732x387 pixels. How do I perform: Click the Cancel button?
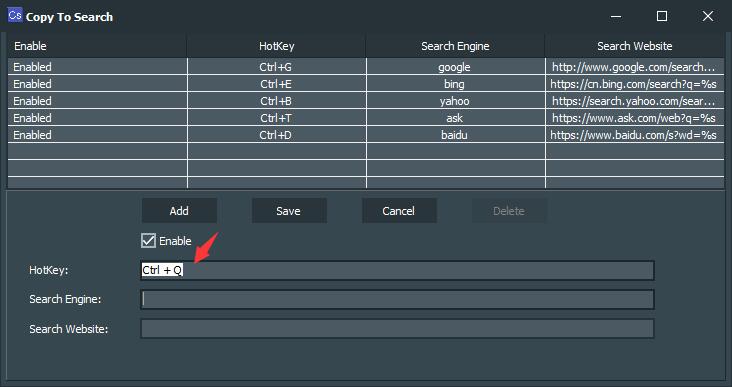click(x=399, y=211)
